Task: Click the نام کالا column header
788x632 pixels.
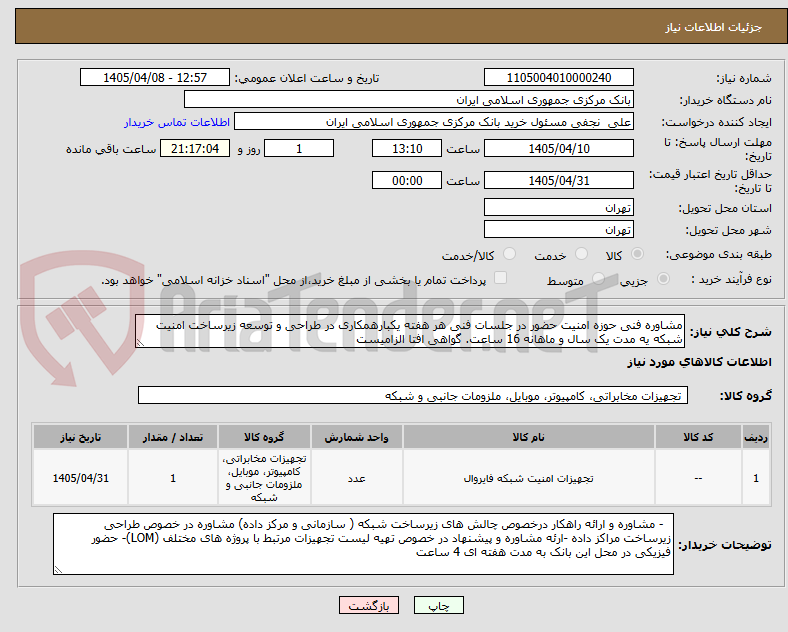Action: [528, 437]
